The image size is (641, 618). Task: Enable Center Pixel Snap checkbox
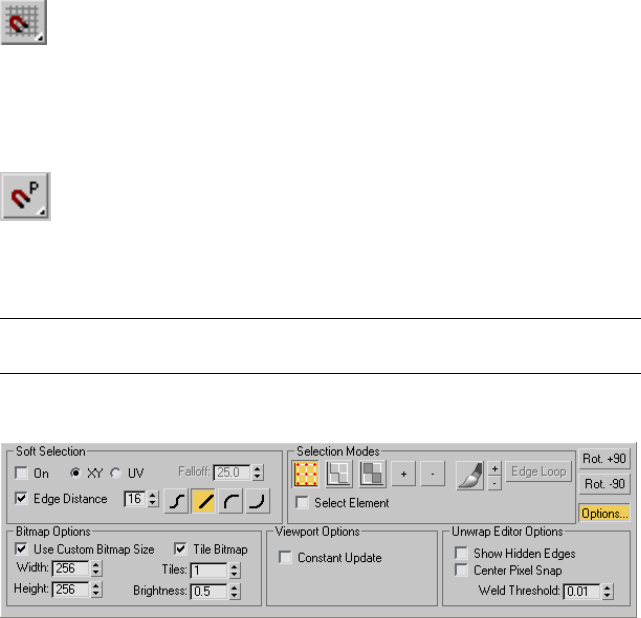(462, 570)
